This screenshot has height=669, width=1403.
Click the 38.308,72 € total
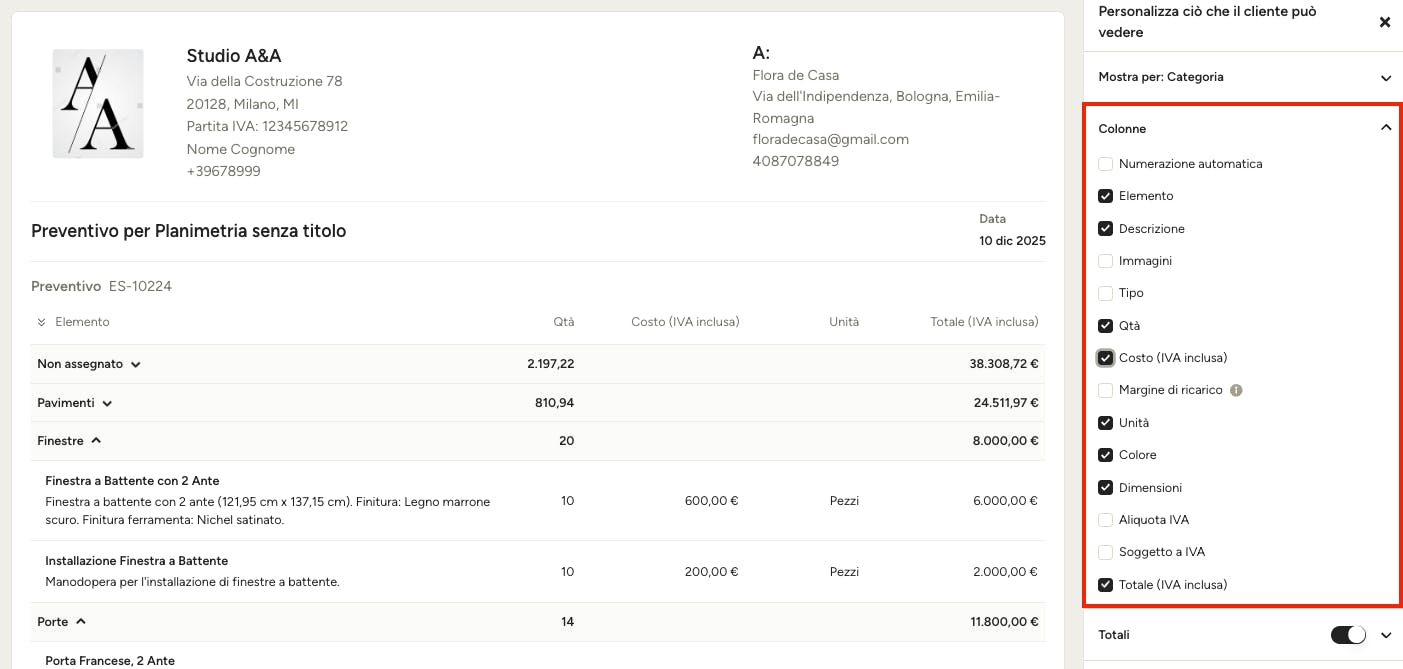tap(1004, 364)
